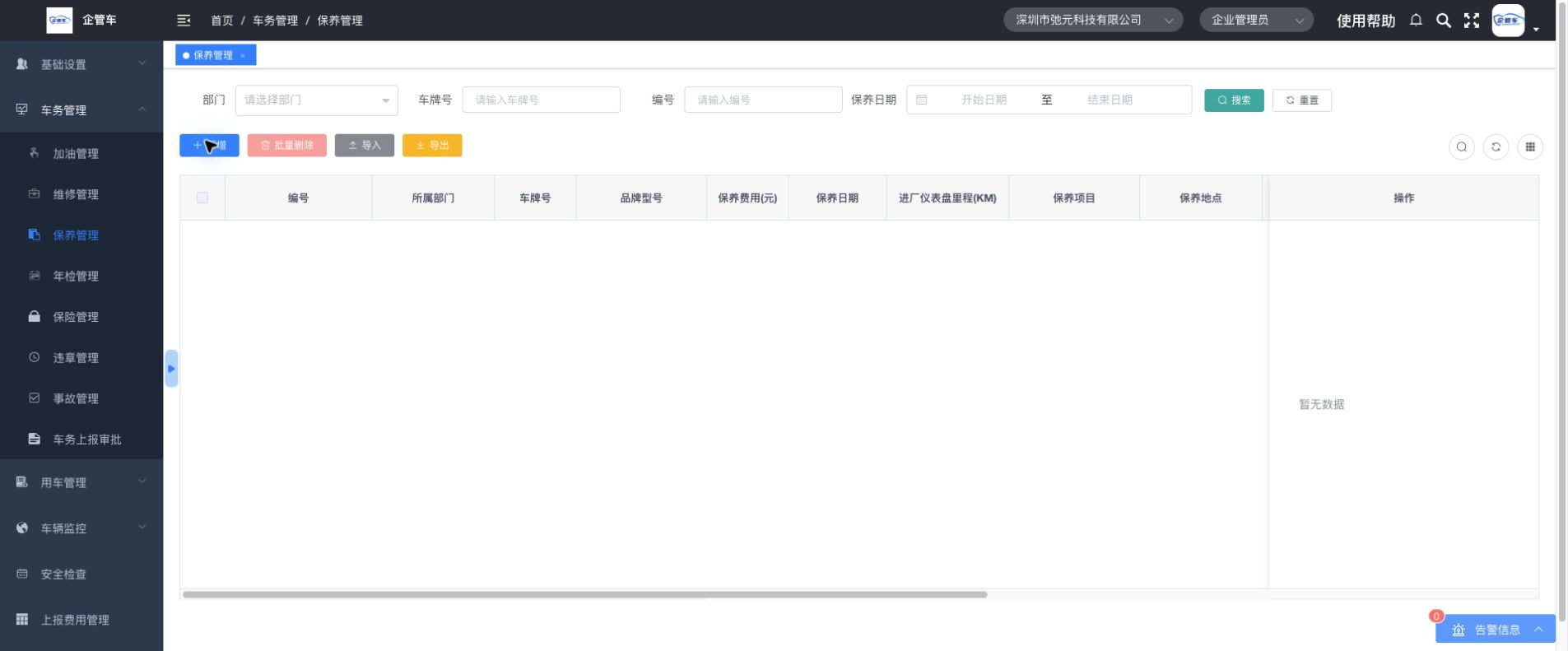
Task: Click the 品牌型号 column header
Action: click(641, 198)
